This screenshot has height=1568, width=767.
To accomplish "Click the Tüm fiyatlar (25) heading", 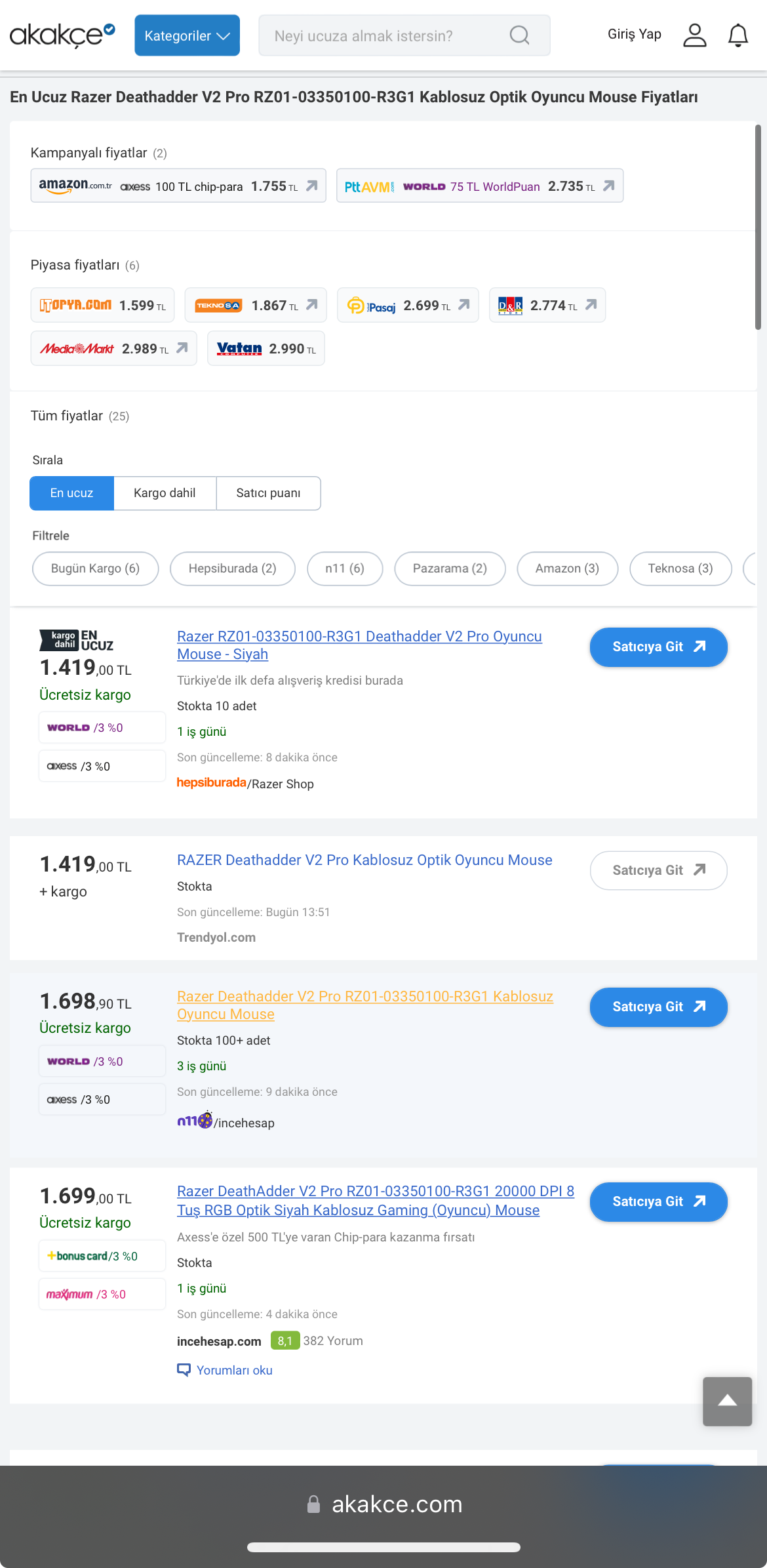I will [x=80, y=416].
